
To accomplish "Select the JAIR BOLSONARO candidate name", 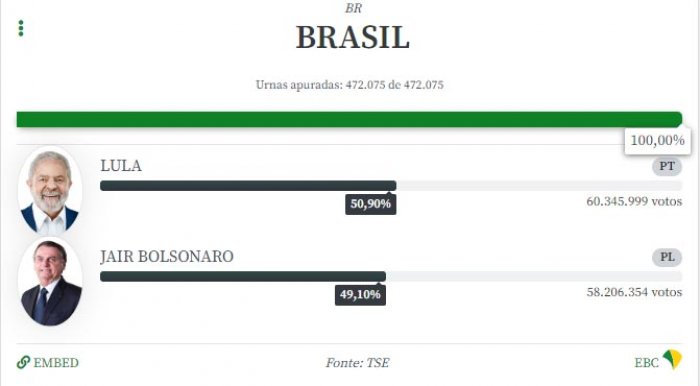I will [167, 257].
